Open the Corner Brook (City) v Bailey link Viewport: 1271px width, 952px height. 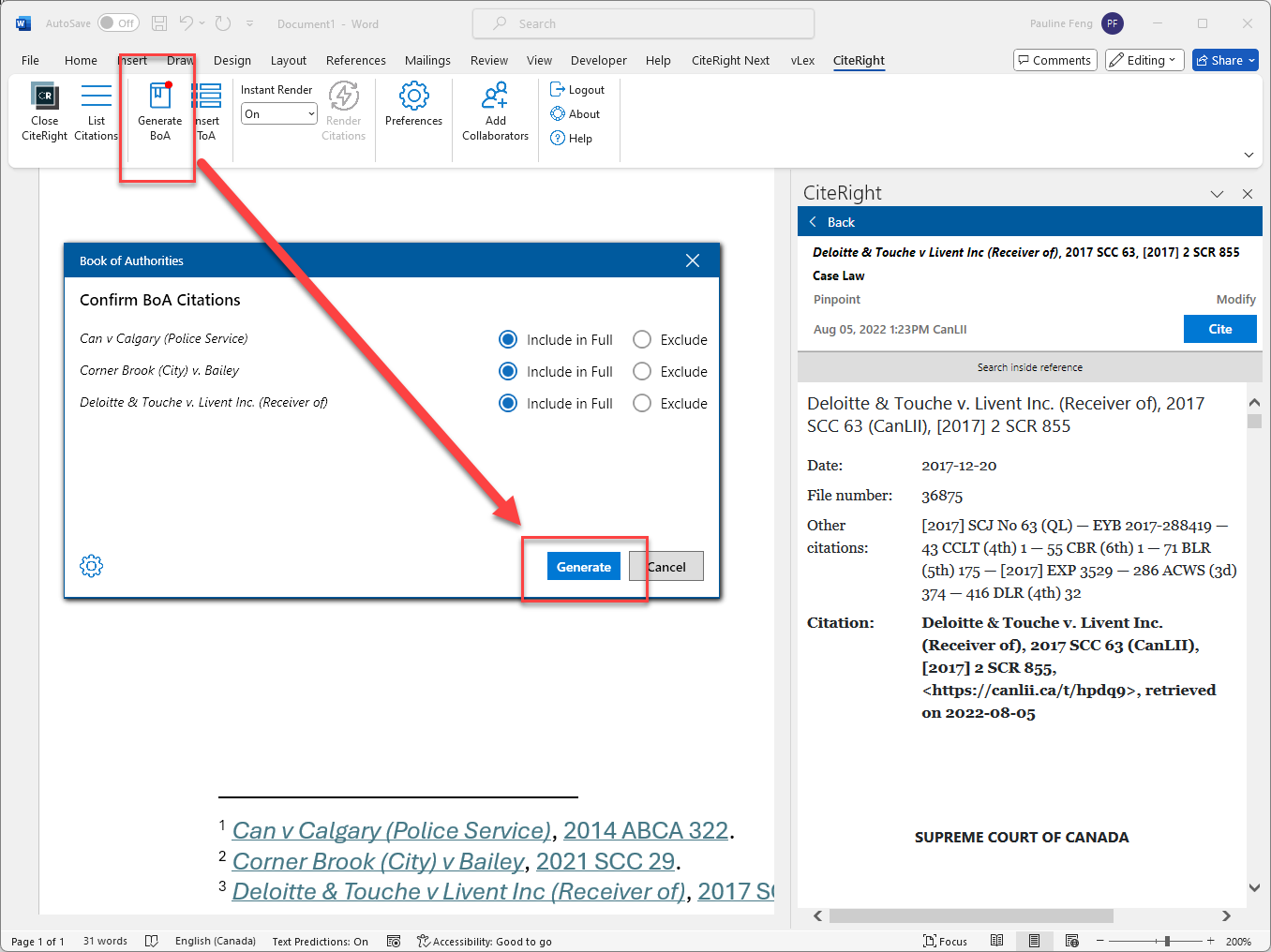coord(379,861)
